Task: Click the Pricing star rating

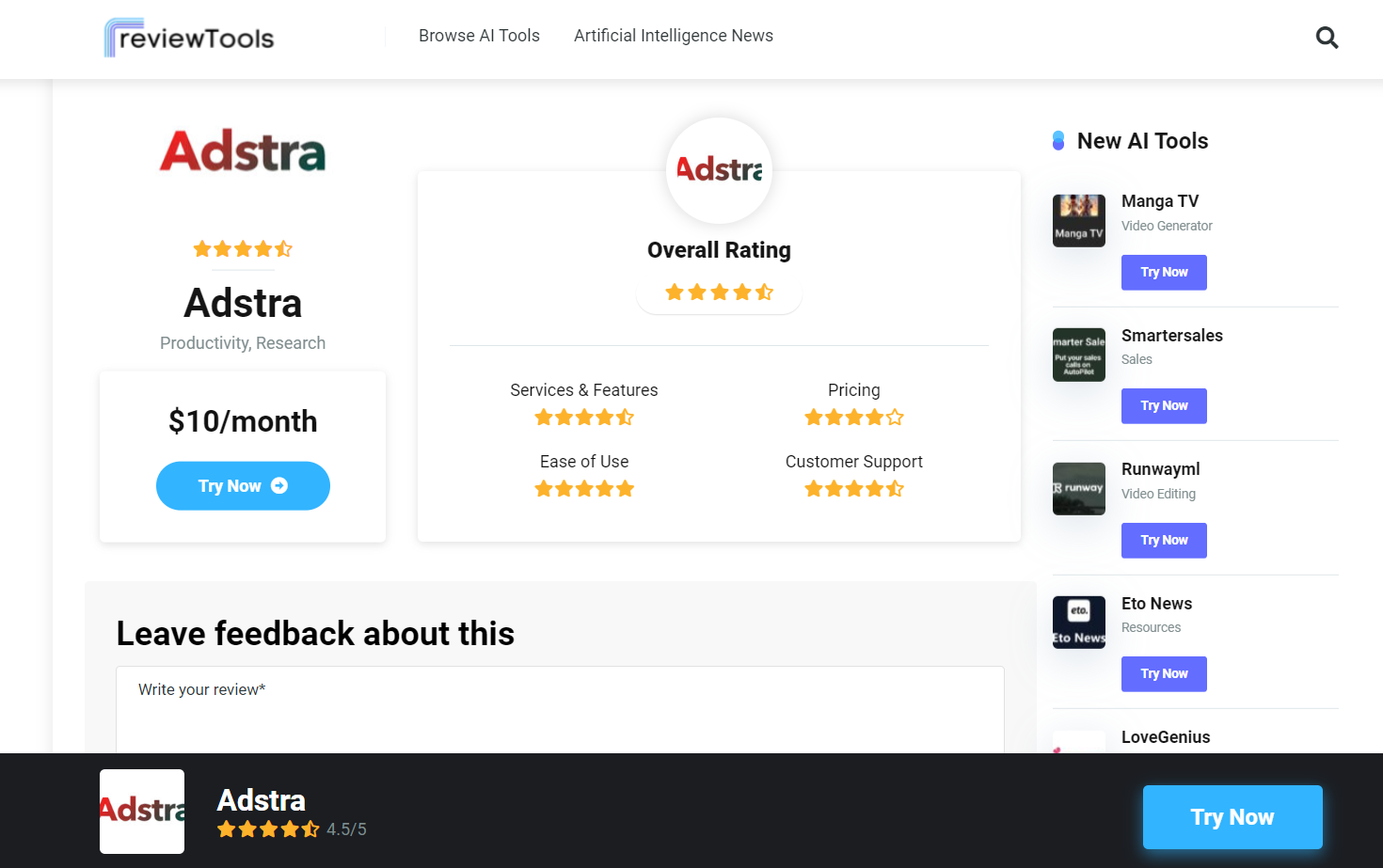Action: pos(854,418)
